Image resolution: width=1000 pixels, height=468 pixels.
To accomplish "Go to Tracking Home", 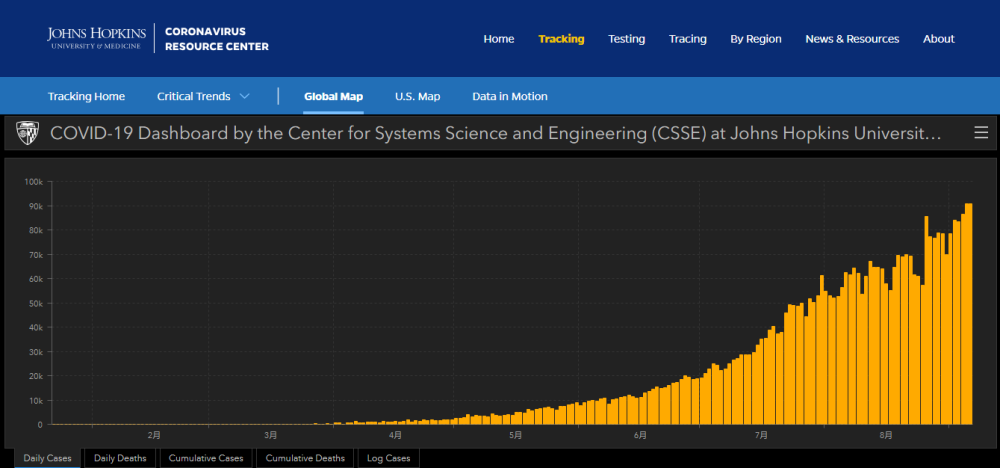I will click(86, 97).
